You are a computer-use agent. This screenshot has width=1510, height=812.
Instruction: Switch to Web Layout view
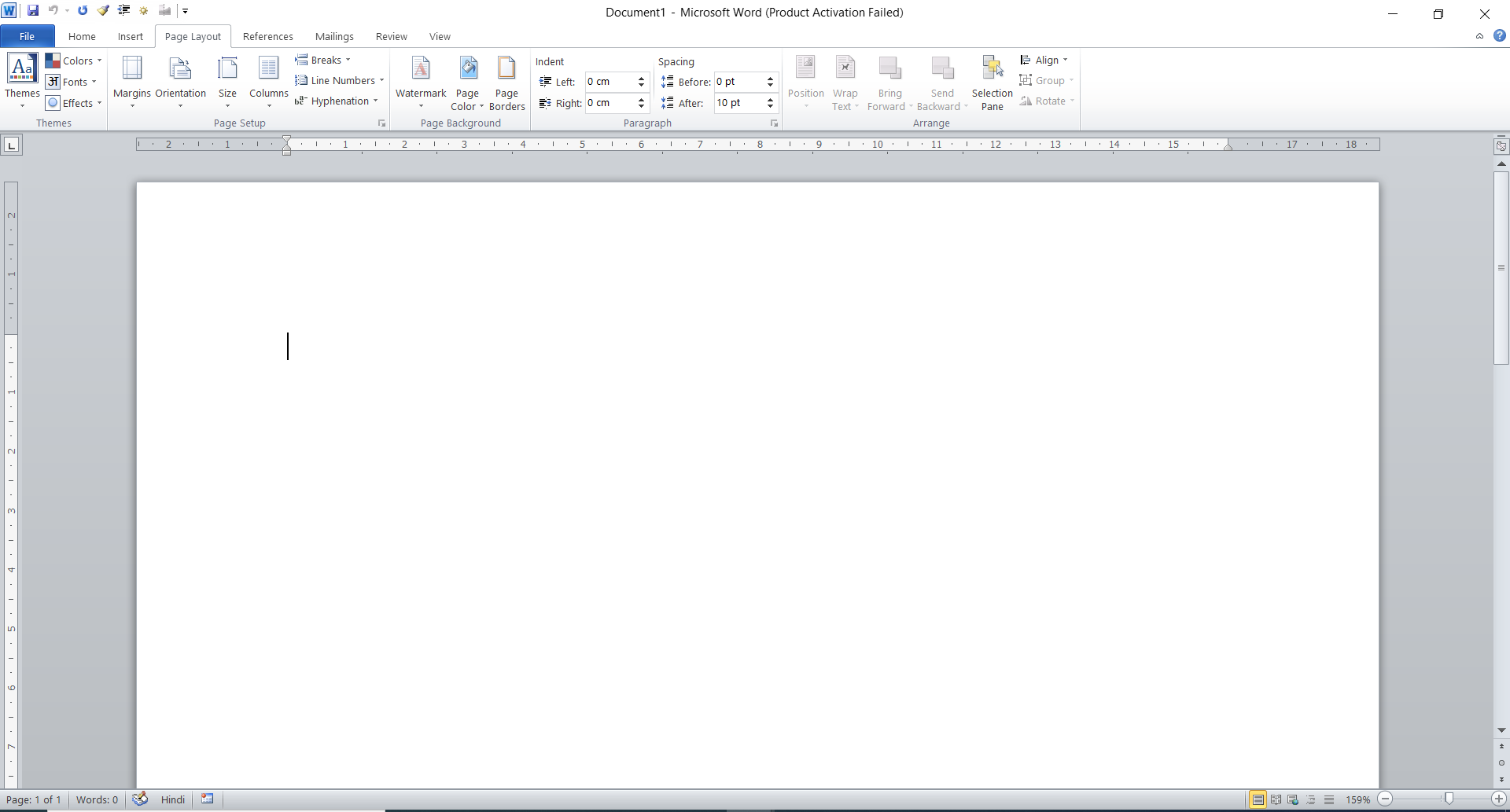point(1293,799)
